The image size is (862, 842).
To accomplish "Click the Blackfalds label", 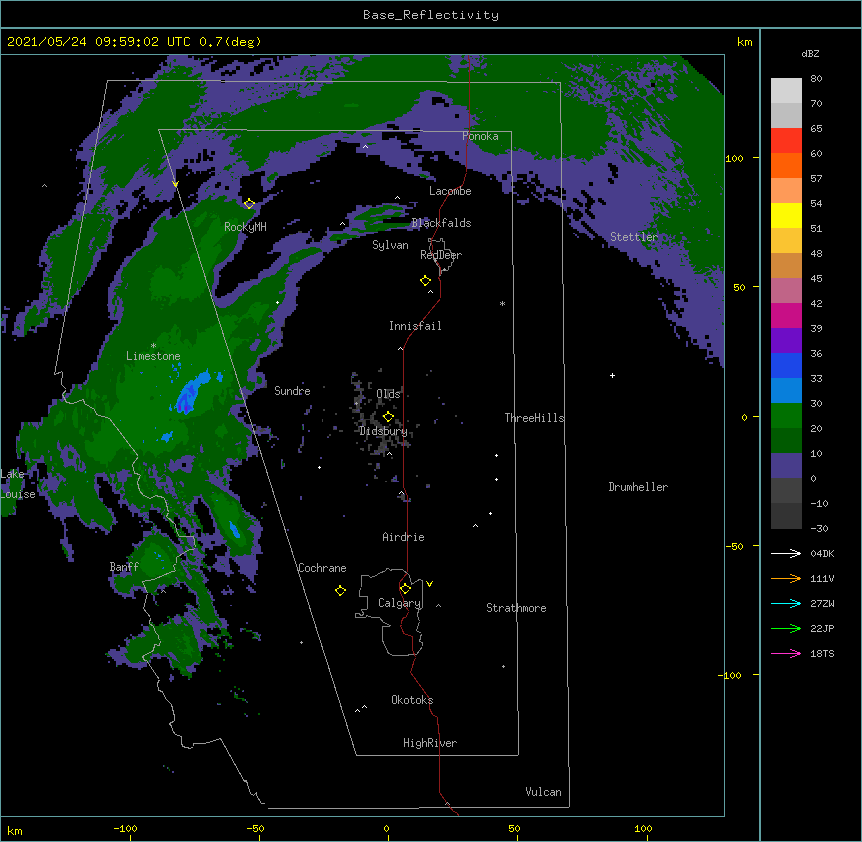I will click(441, 223).
